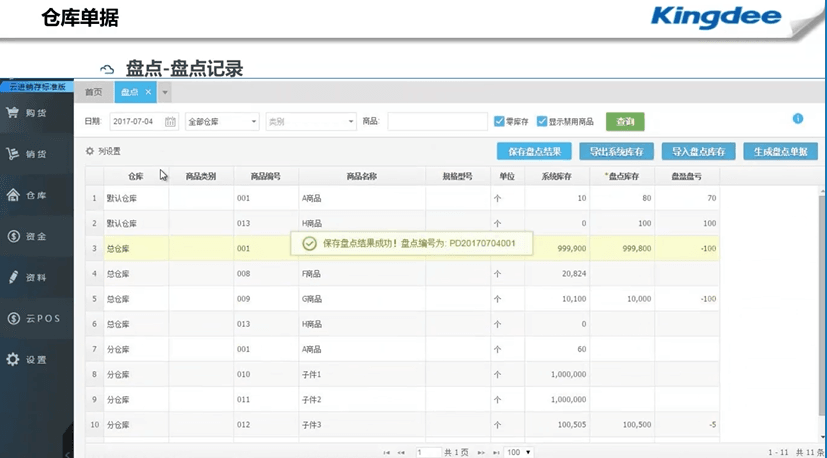Click the 盘点库存 column header
The image size is (827, 458).
tap(622, 177)
